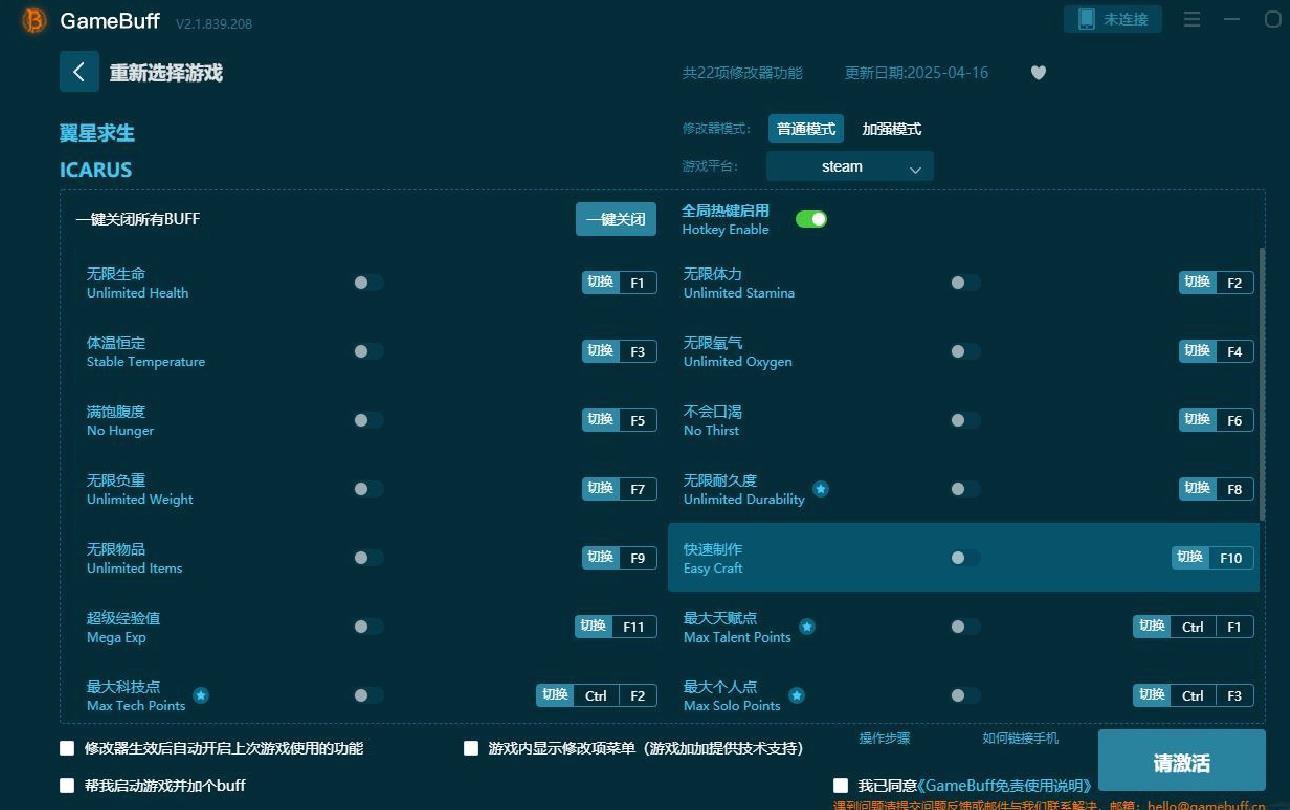
Task: Go back with the arrow icon
Action: (x=79, y=72)
